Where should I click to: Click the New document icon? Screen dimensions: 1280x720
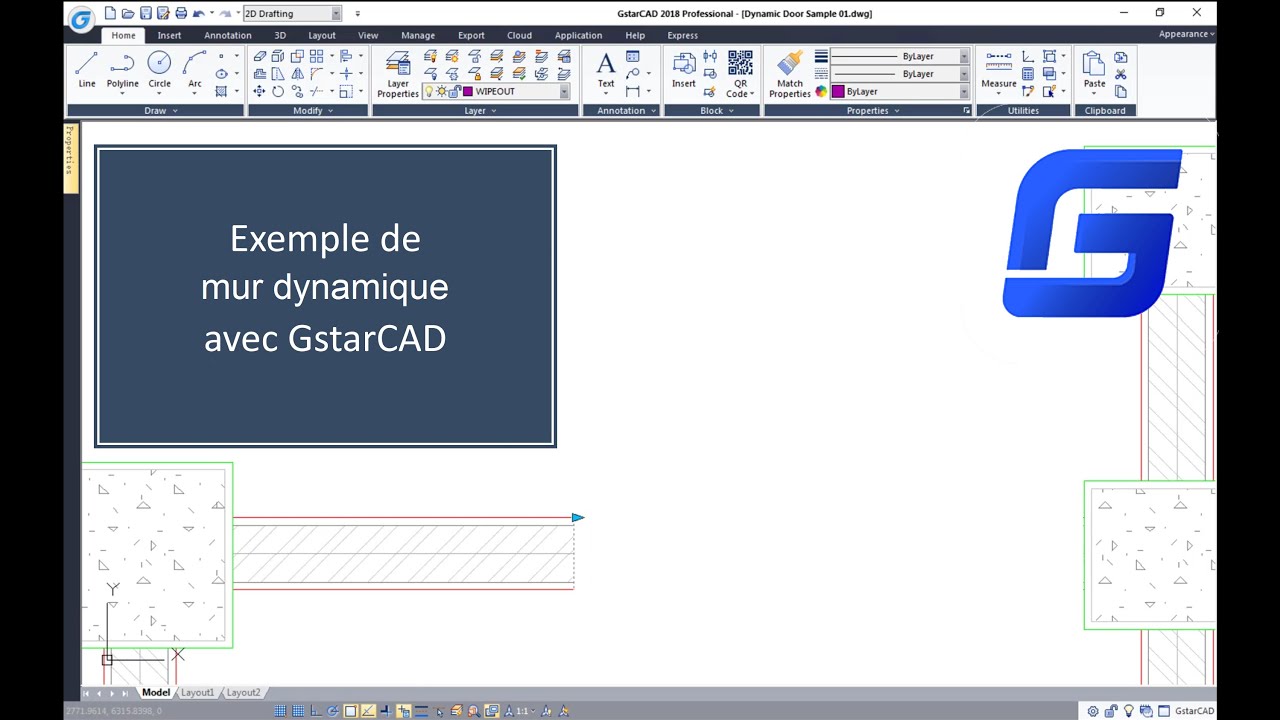110,13
